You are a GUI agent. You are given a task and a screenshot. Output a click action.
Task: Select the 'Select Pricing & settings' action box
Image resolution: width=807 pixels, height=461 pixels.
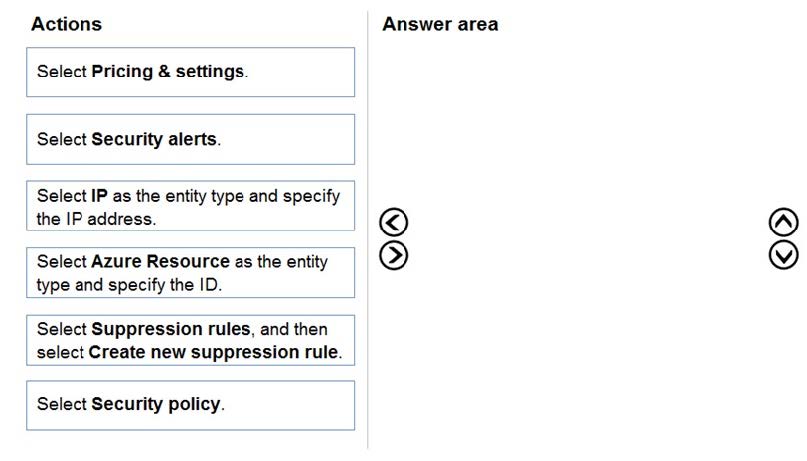(190, 72)
